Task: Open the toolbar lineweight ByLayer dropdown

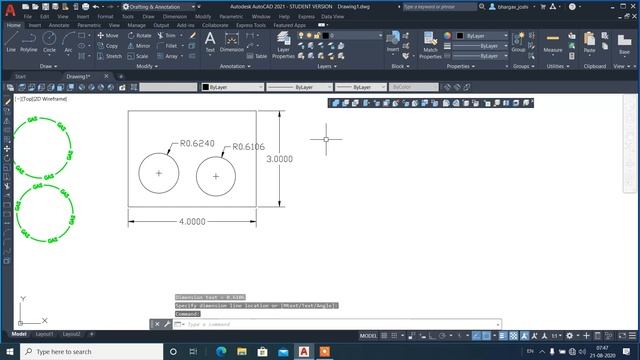Action: pyautogui.click(x=360, y=87)
